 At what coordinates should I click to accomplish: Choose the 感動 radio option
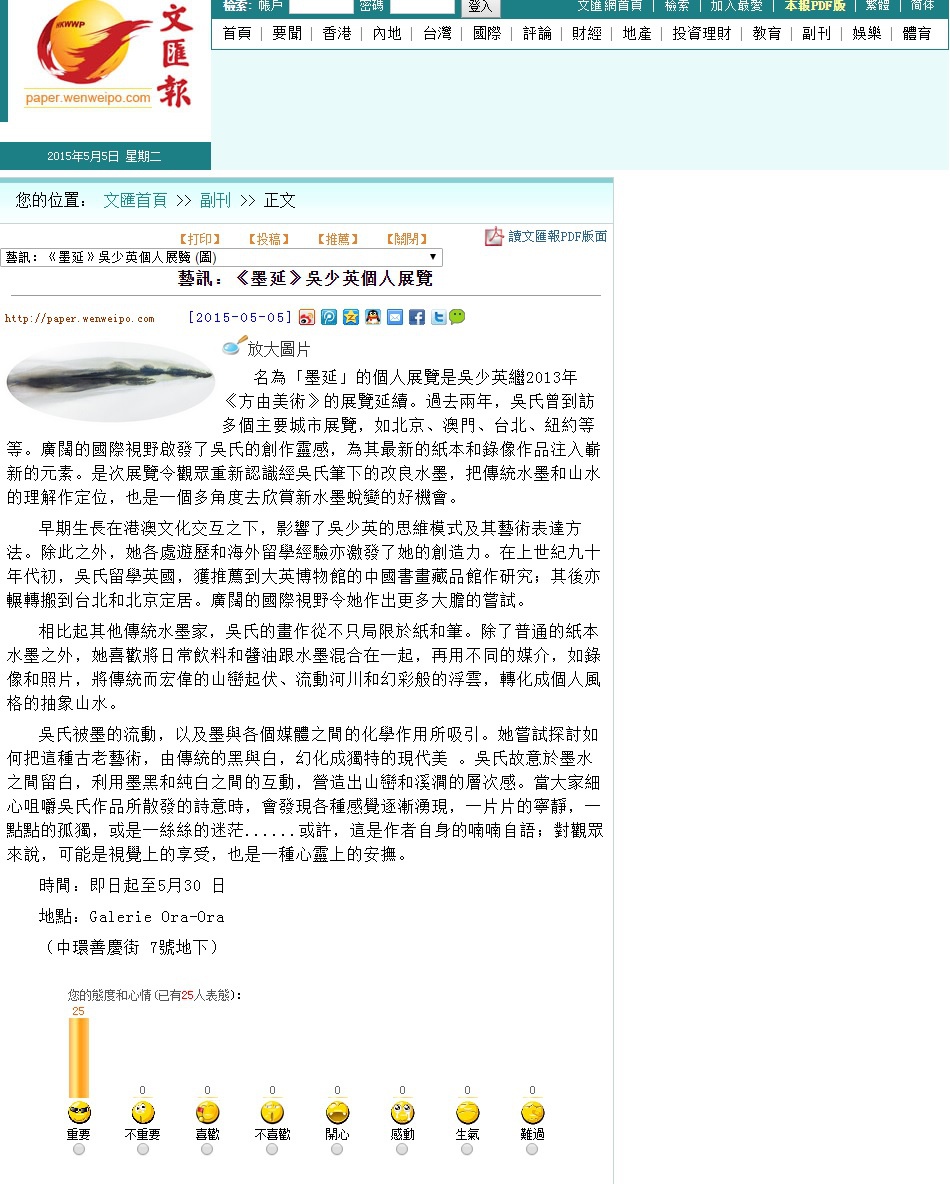tap(402, 1150)
